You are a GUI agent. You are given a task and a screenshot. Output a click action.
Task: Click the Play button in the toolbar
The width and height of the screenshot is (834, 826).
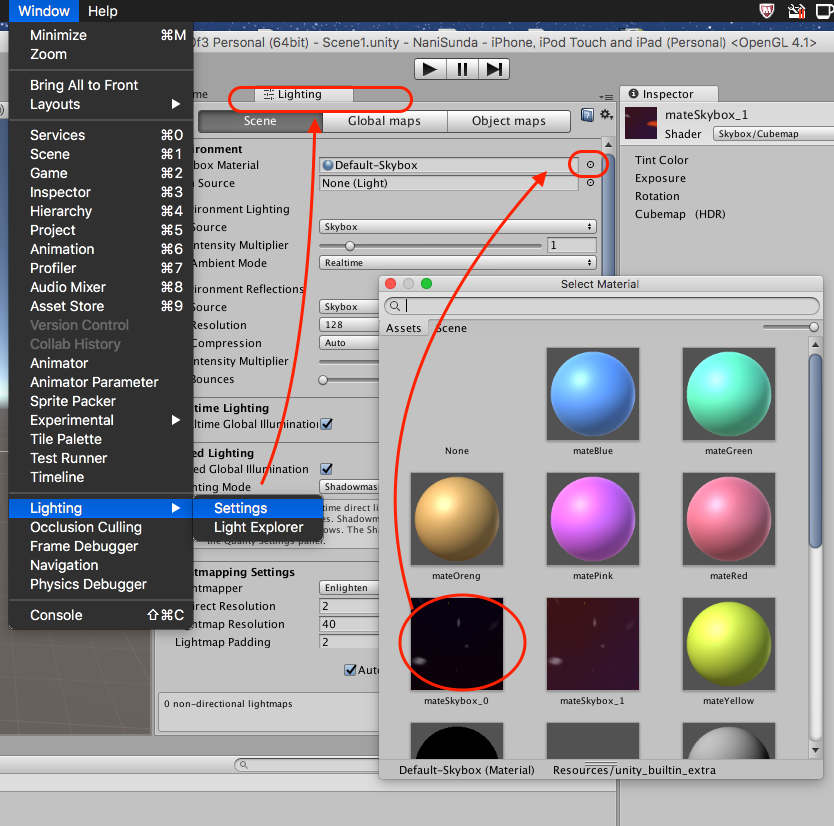coord(430,69)
